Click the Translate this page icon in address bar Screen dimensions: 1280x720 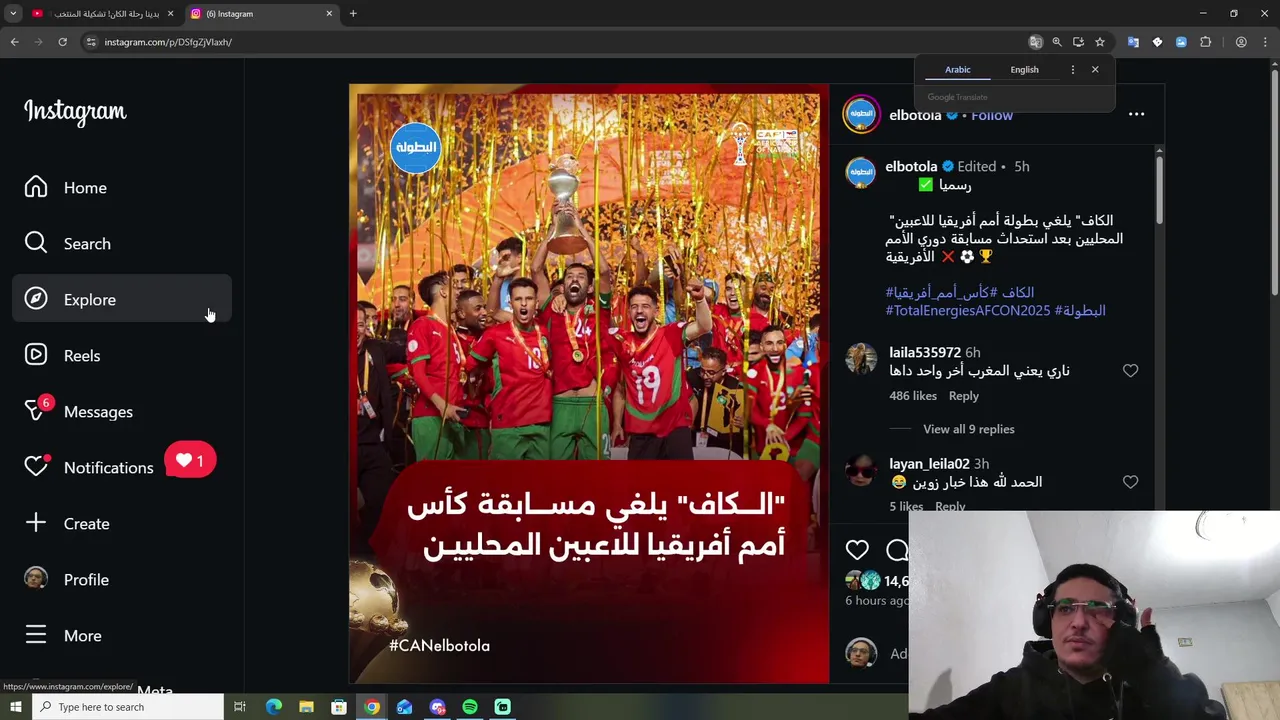(1036, 42)
